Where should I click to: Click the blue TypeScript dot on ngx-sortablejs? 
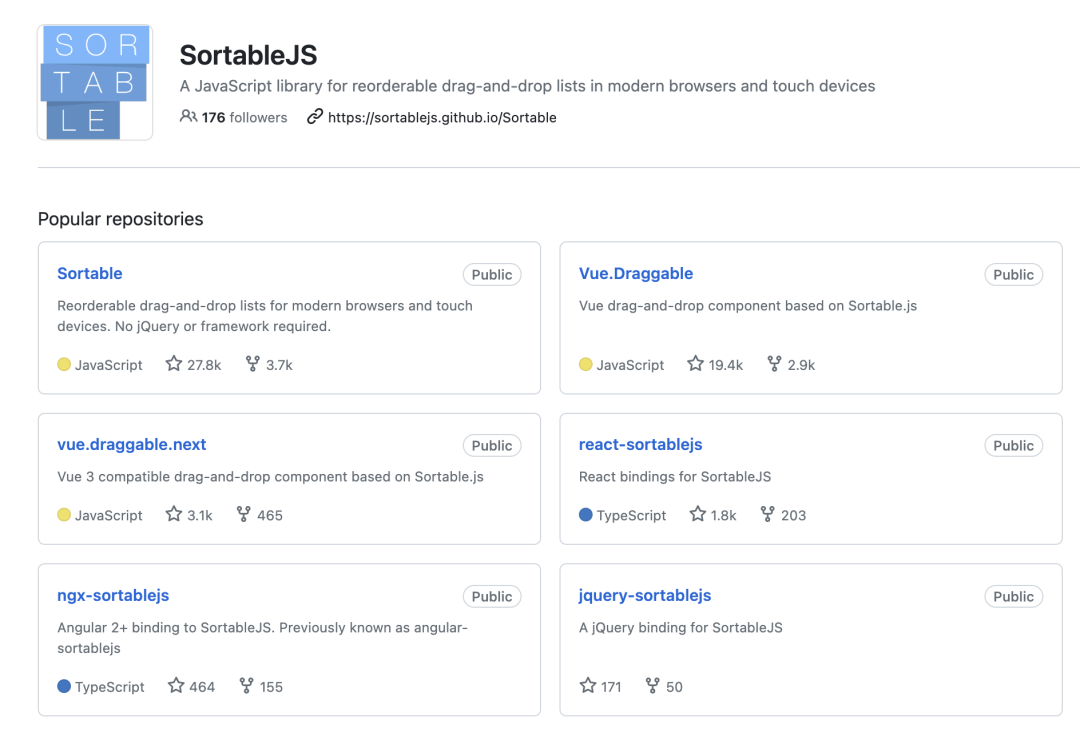[x=64, y=686]
